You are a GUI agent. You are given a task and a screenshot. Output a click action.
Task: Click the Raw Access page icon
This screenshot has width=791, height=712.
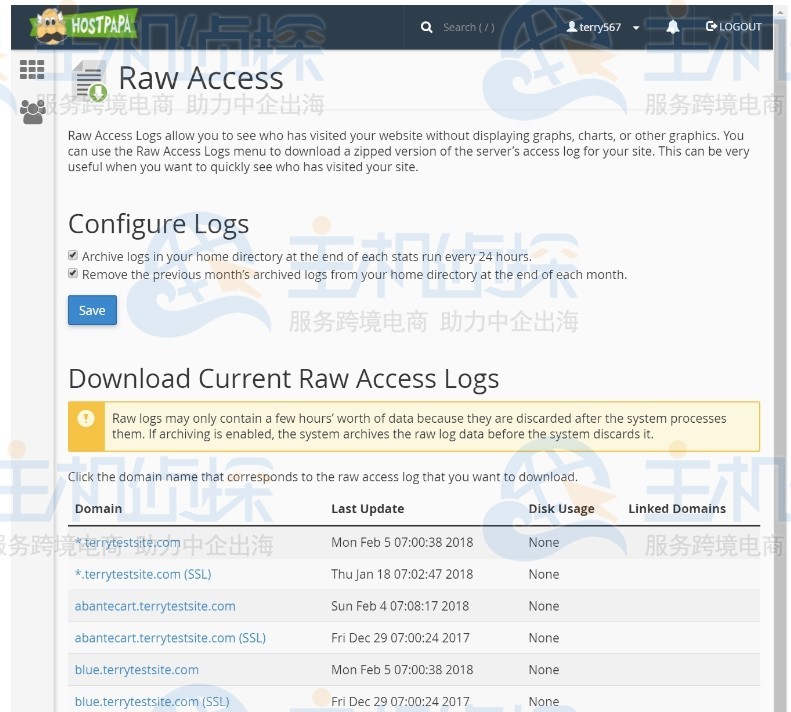point(90,81)
